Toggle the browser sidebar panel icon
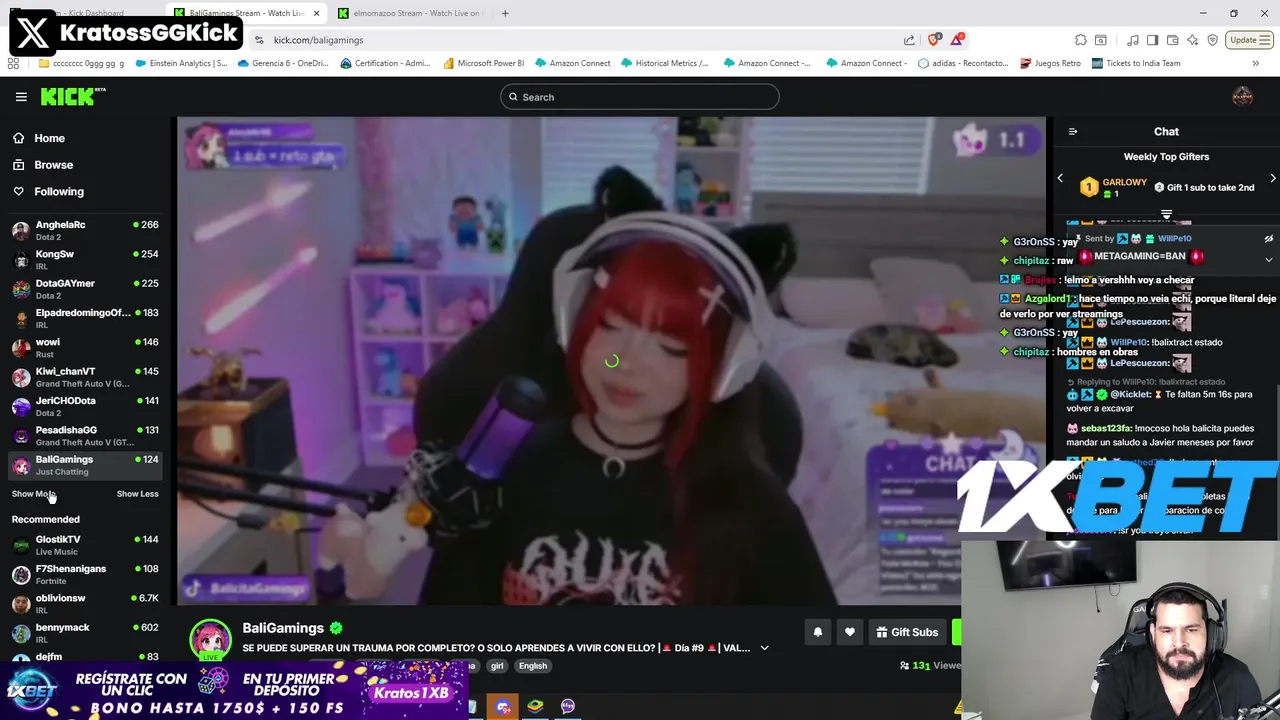The height and width of the screenshot is (720, 1280). (x=1152, y=40)
